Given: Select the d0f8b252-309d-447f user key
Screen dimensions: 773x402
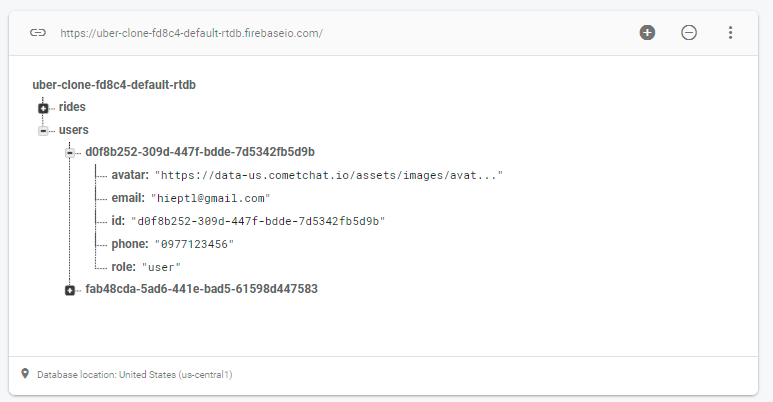Looking at the screenshot, I should pyautogui.click(x=200, y=152).
